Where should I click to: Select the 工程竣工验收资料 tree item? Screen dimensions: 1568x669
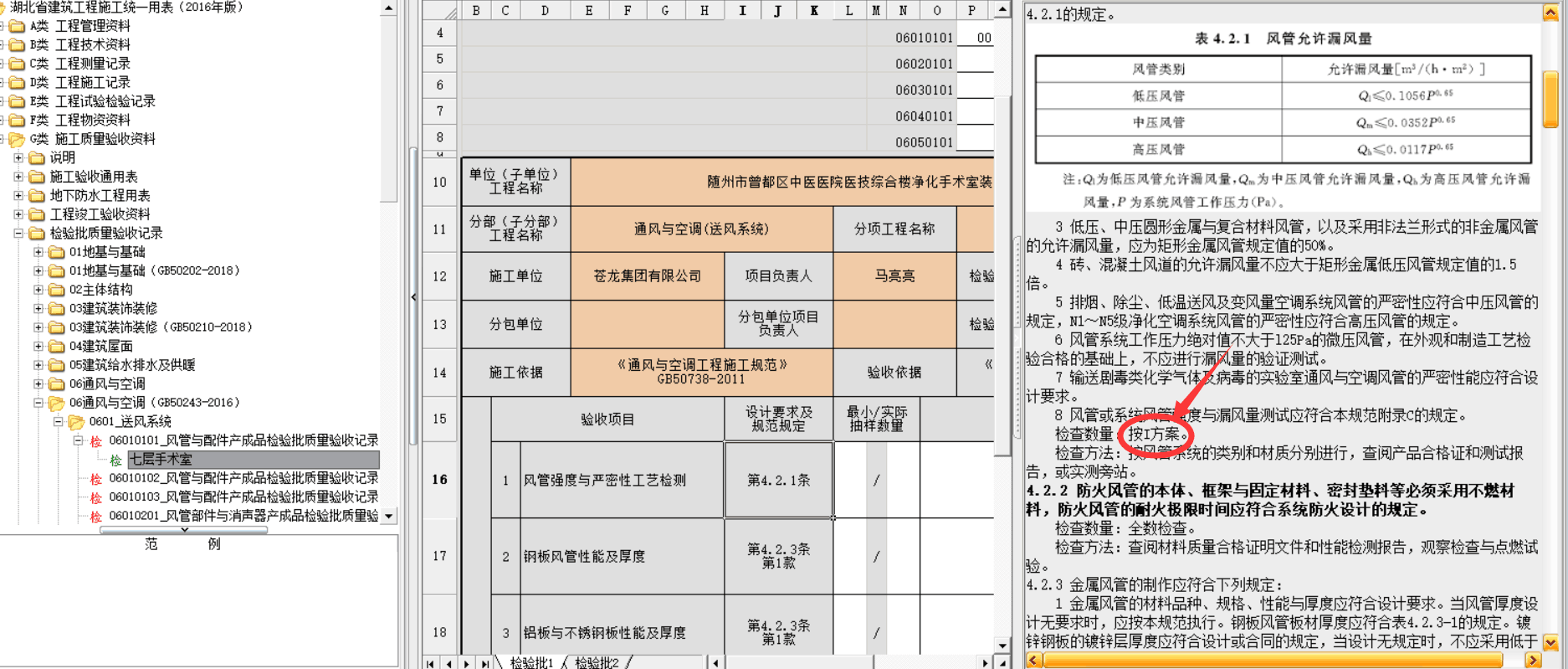100,214
